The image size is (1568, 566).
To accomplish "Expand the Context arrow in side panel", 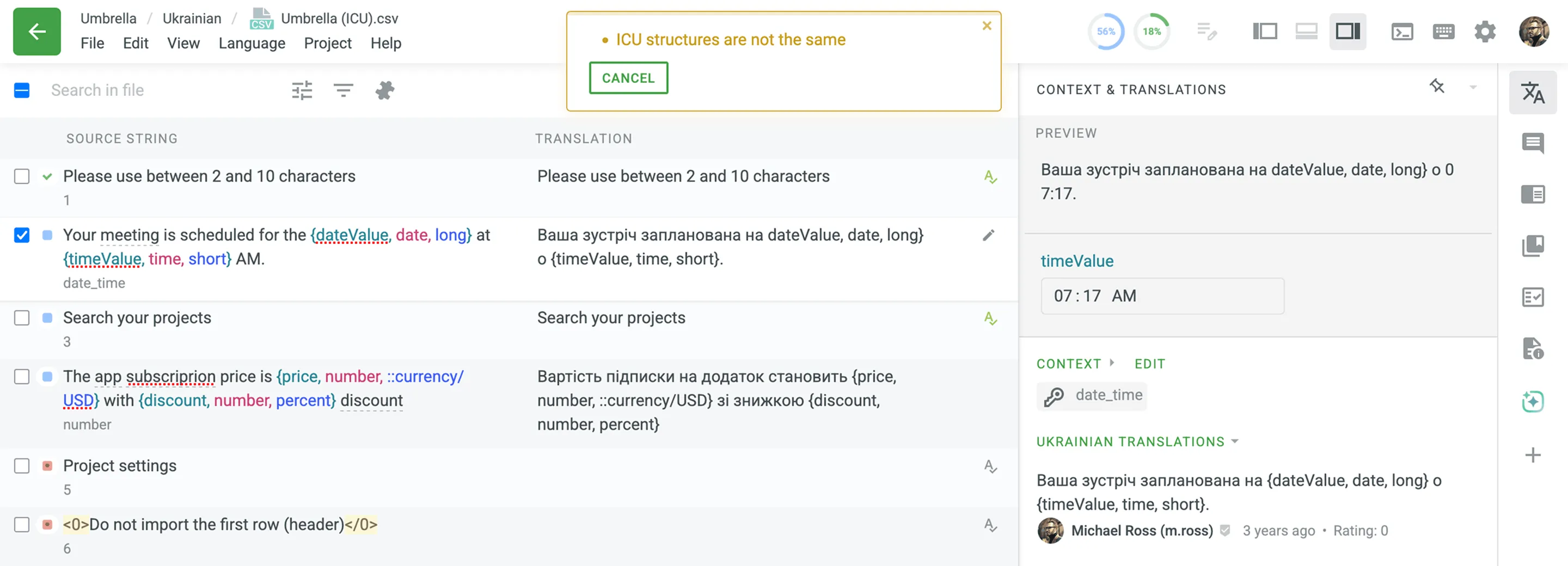I will [1112, 362].
